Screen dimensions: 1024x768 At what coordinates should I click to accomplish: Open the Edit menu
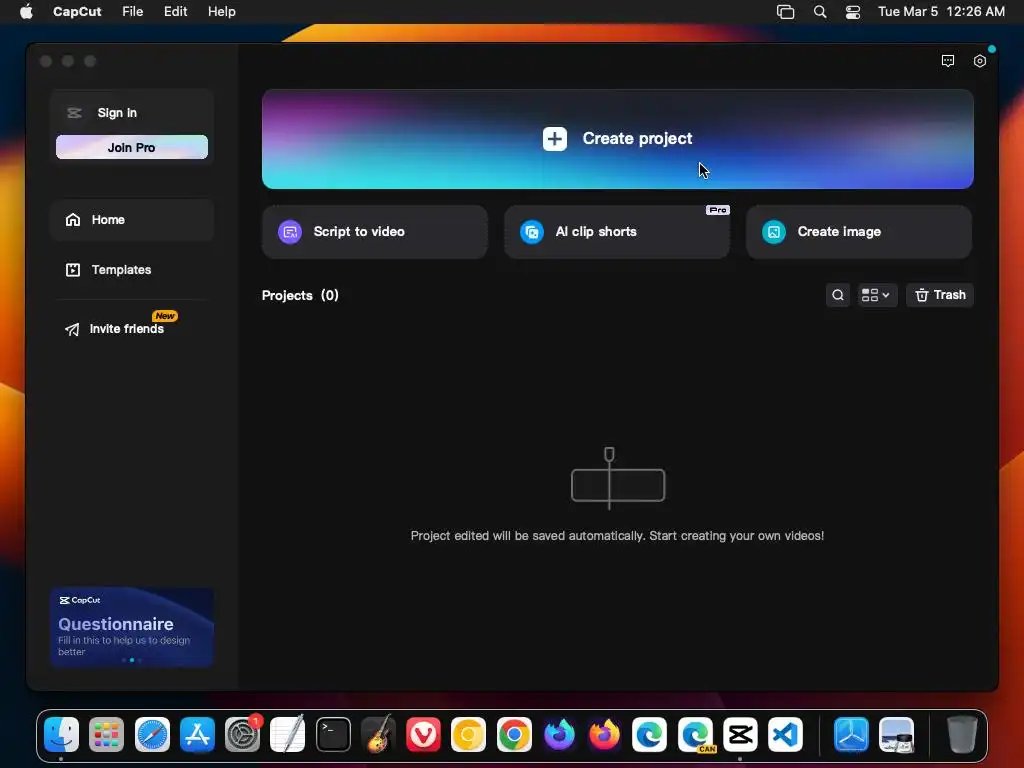pos(175,12)
